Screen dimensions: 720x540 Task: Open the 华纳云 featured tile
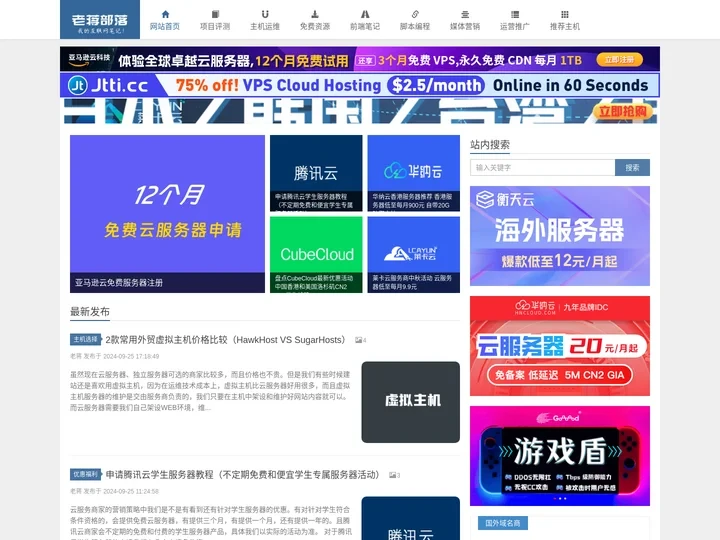click(x=414, y=173)
